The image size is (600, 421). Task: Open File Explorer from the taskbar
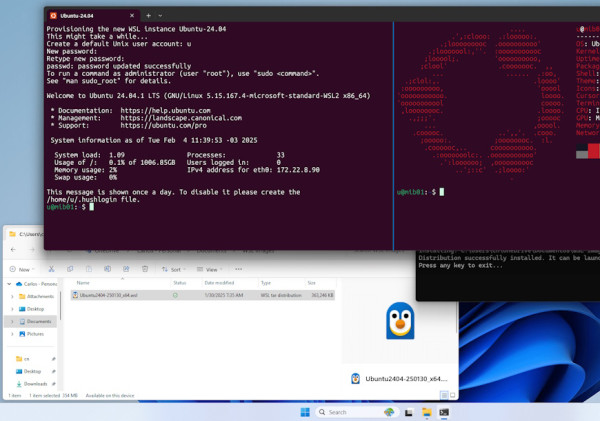pos(426,412)
